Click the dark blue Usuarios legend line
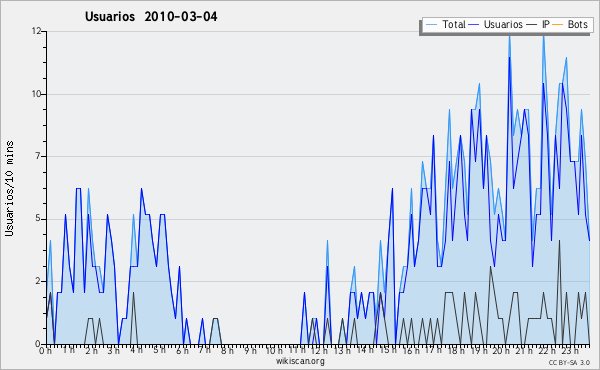The image size is (600, 370). (474, 25)
